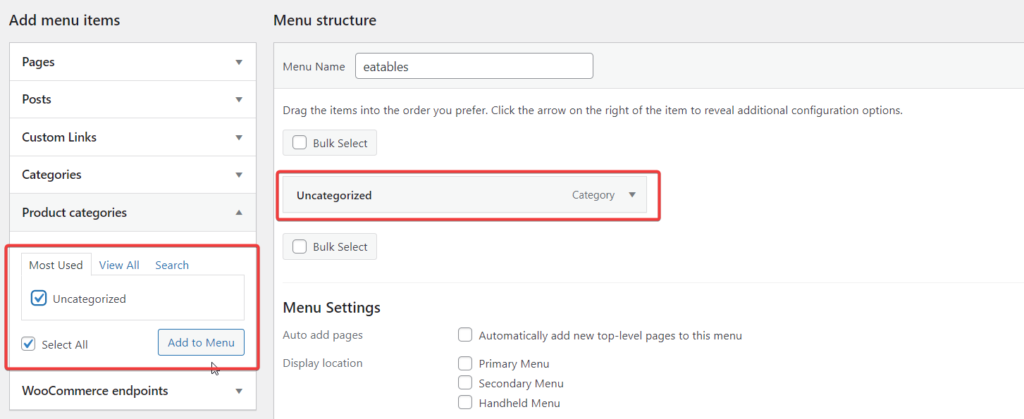
Task: Toggle the Select All checkbox
Action: (x=29, y=344)
